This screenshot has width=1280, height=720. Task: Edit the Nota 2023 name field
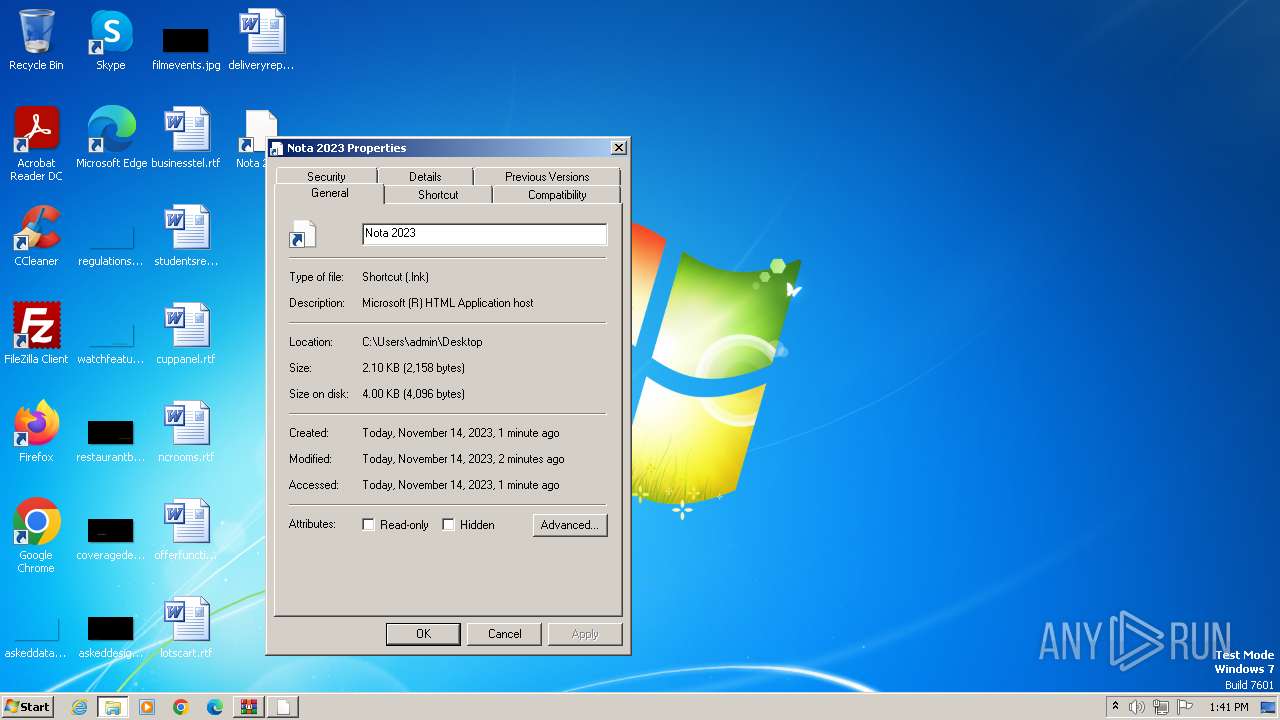pos(484,234)
